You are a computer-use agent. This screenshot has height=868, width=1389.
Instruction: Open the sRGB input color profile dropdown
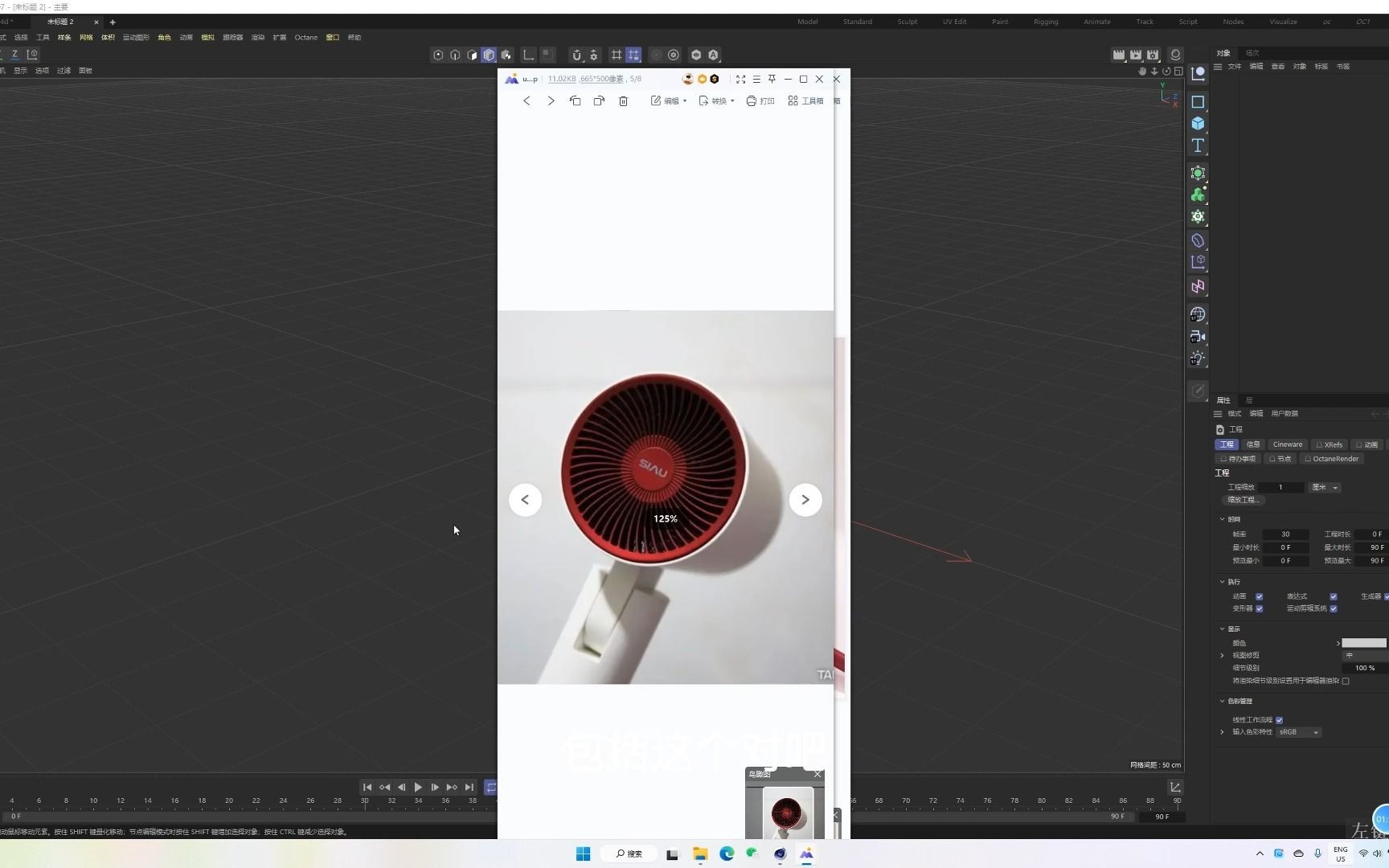(x=1298, y=732)
